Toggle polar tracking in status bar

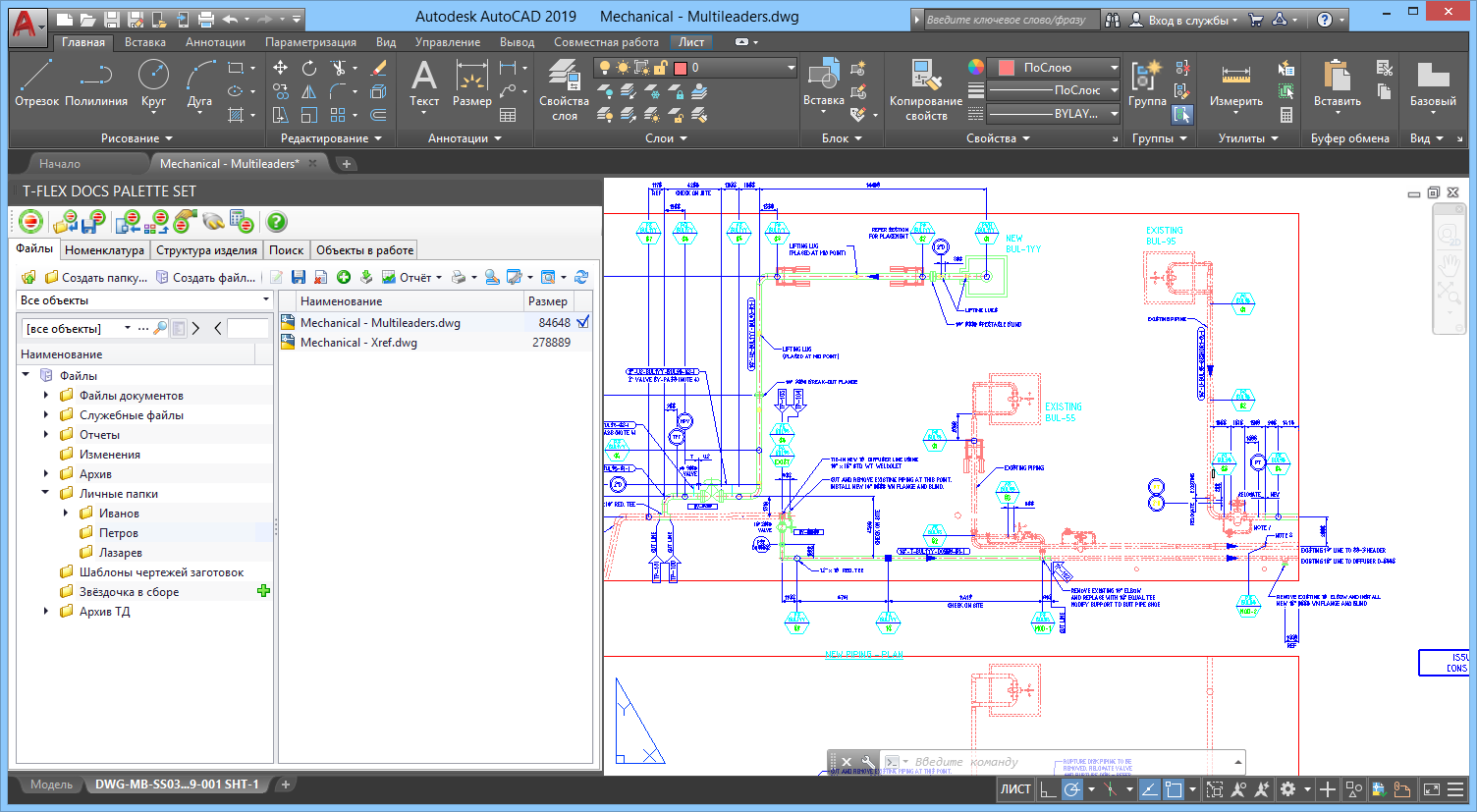tap(1072, 789)
